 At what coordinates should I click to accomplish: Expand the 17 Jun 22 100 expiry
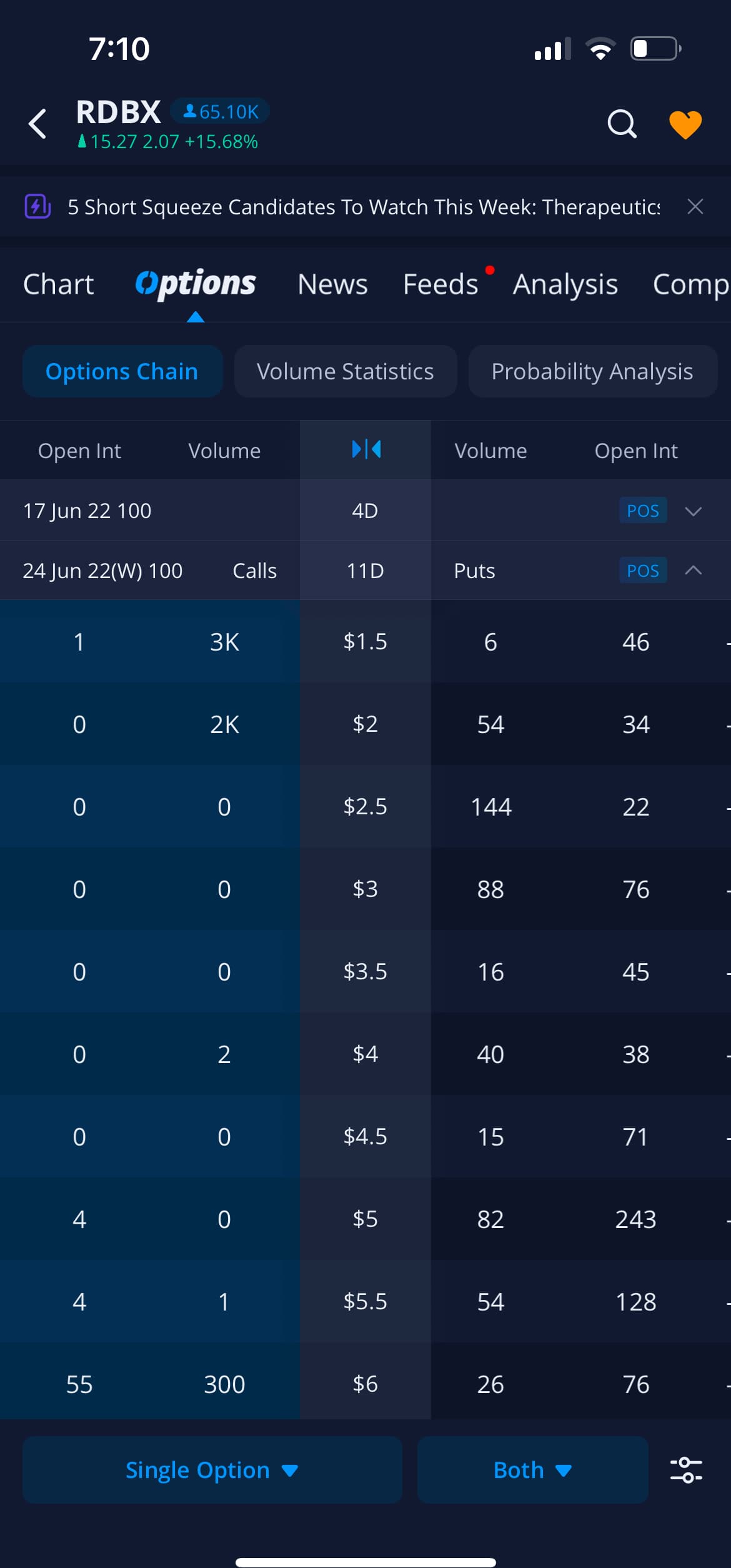(x=694, y=511)
